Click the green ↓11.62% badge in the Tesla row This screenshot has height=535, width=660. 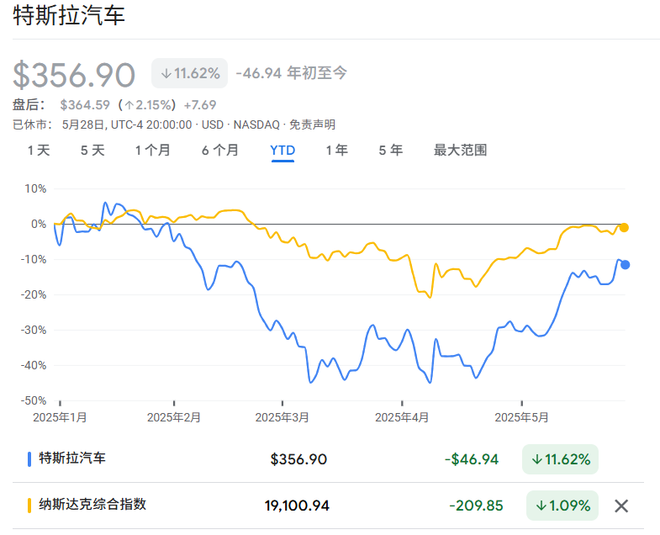[560, 459]
